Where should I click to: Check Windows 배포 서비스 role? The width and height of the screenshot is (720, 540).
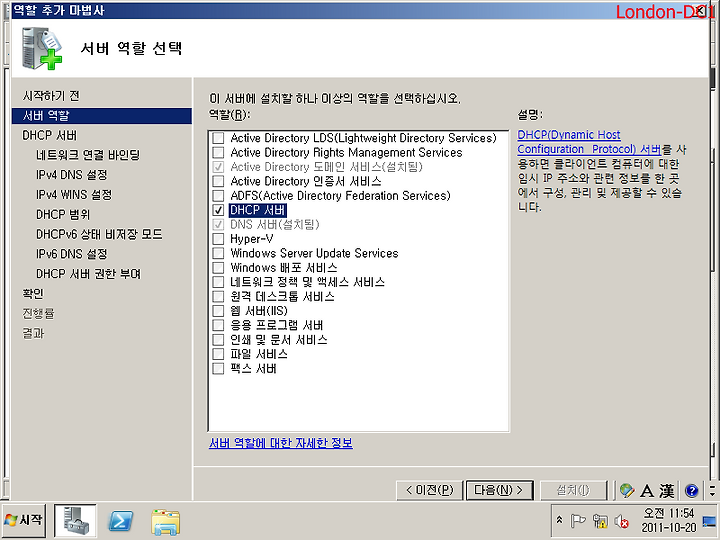pos(218,267)
